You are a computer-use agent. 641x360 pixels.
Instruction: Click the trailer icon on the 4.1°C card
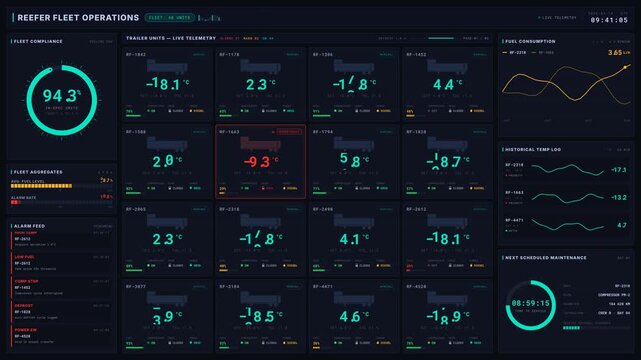[354, 221]
